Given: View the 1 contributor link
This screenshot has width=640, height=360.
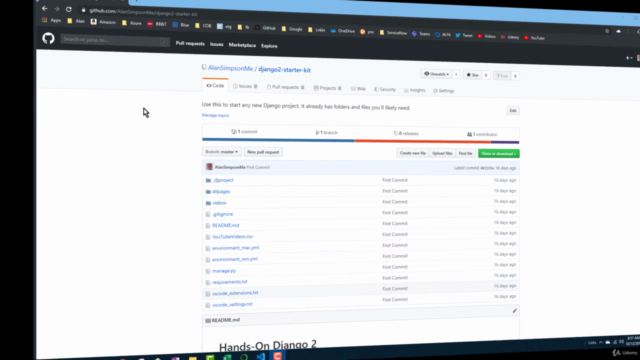Looking at the screenshot, I should 482,134.
